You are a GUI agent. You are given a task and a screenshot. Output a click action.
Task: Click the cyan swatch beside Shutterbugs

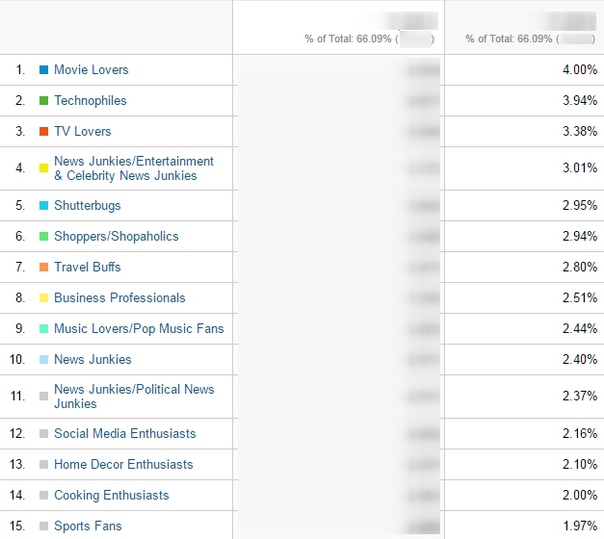click(43, 206)
